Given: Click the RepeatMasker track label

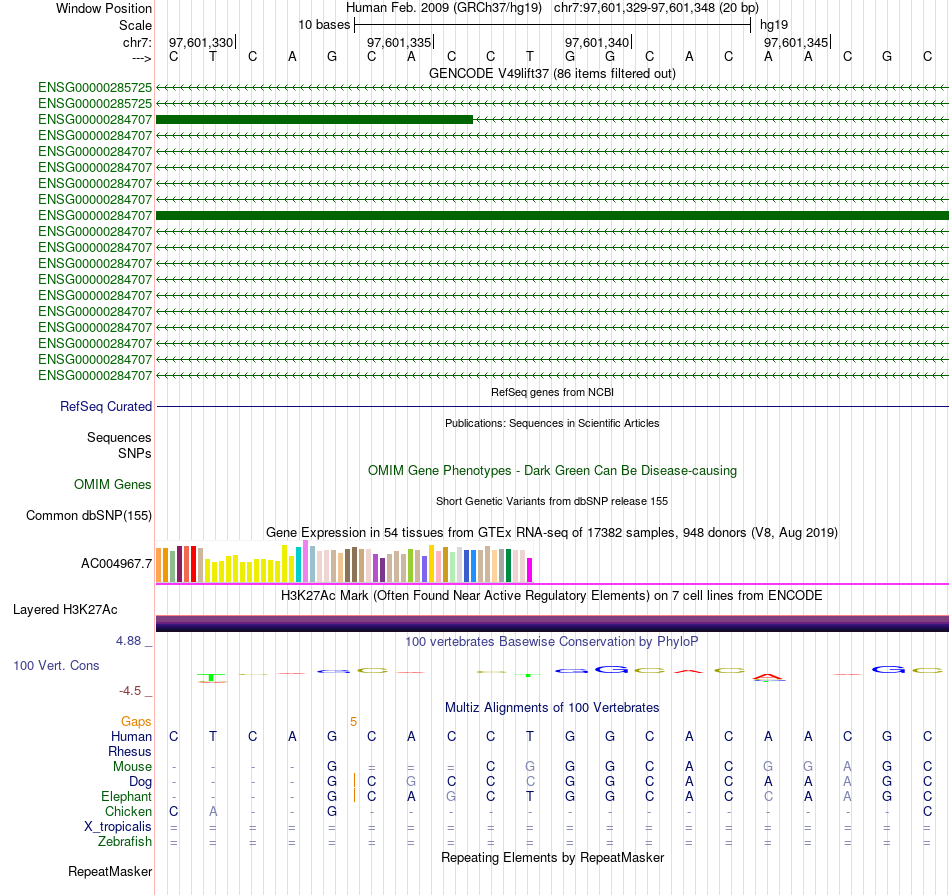Looking at the screenshot, I should 110,871.
